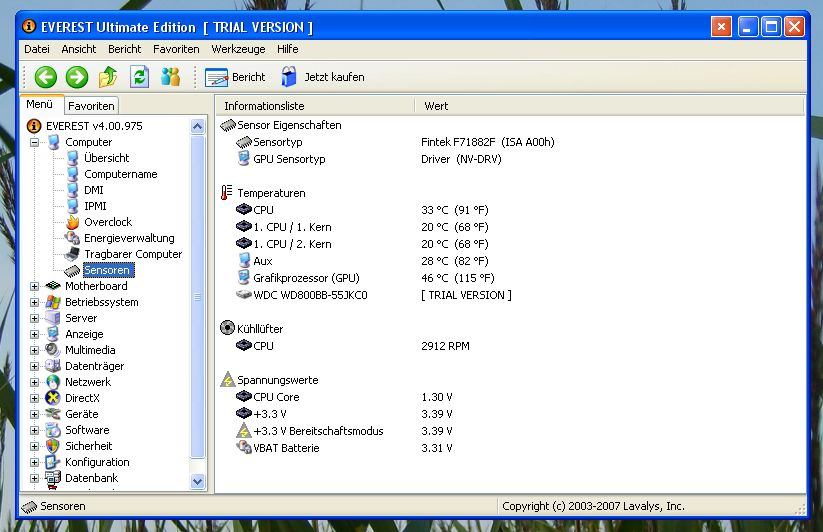Expand the Netzwerk node

35,382
